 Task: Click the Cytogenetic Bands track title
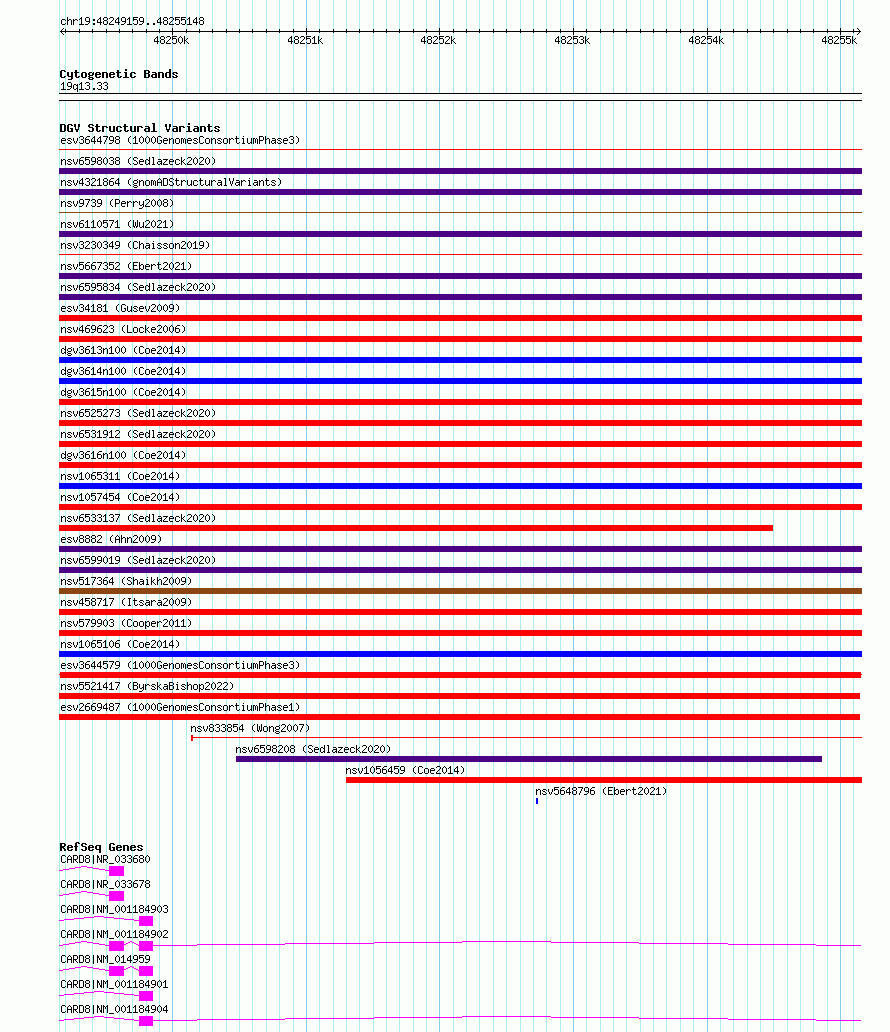tap(118, 74)
